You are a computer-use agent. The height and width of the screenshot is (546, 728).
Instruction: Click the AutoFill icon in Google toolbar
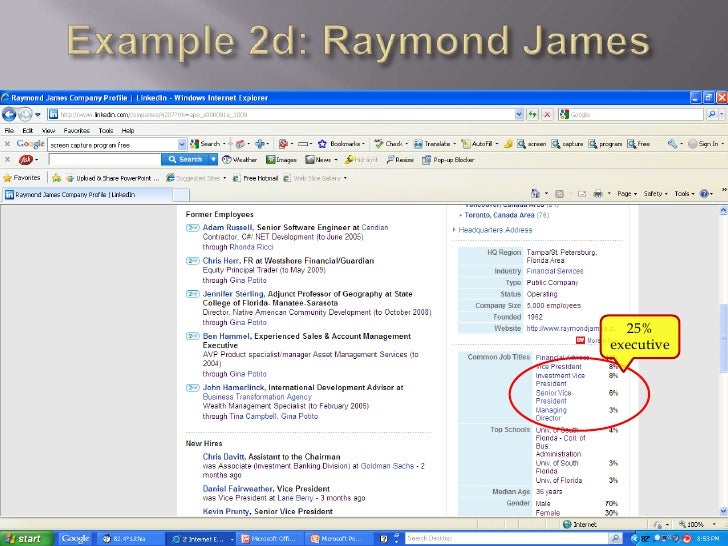[466, 144]
